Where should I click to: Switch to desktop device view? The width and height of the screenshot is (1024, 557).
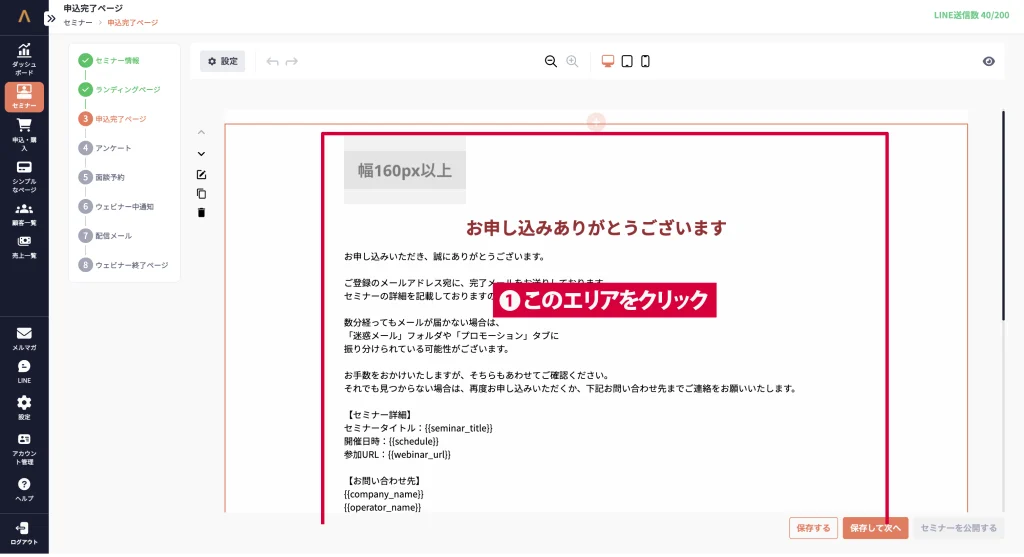point(607,61)
